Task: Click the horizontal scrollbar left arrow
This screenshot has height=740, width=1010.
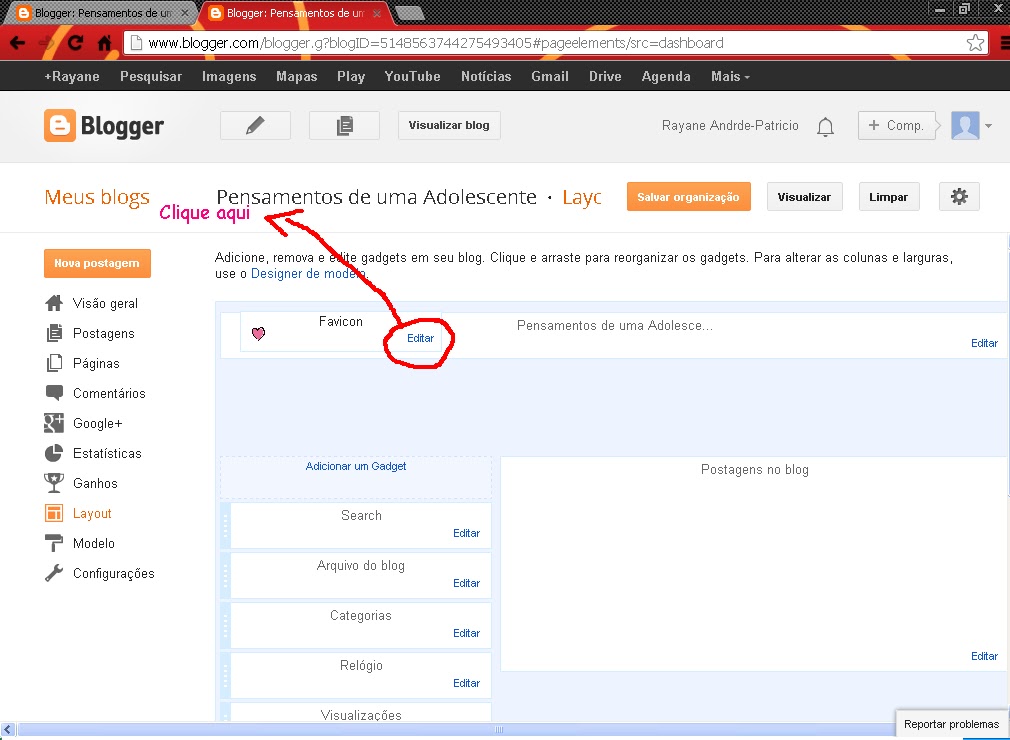Action: [8, 730]
